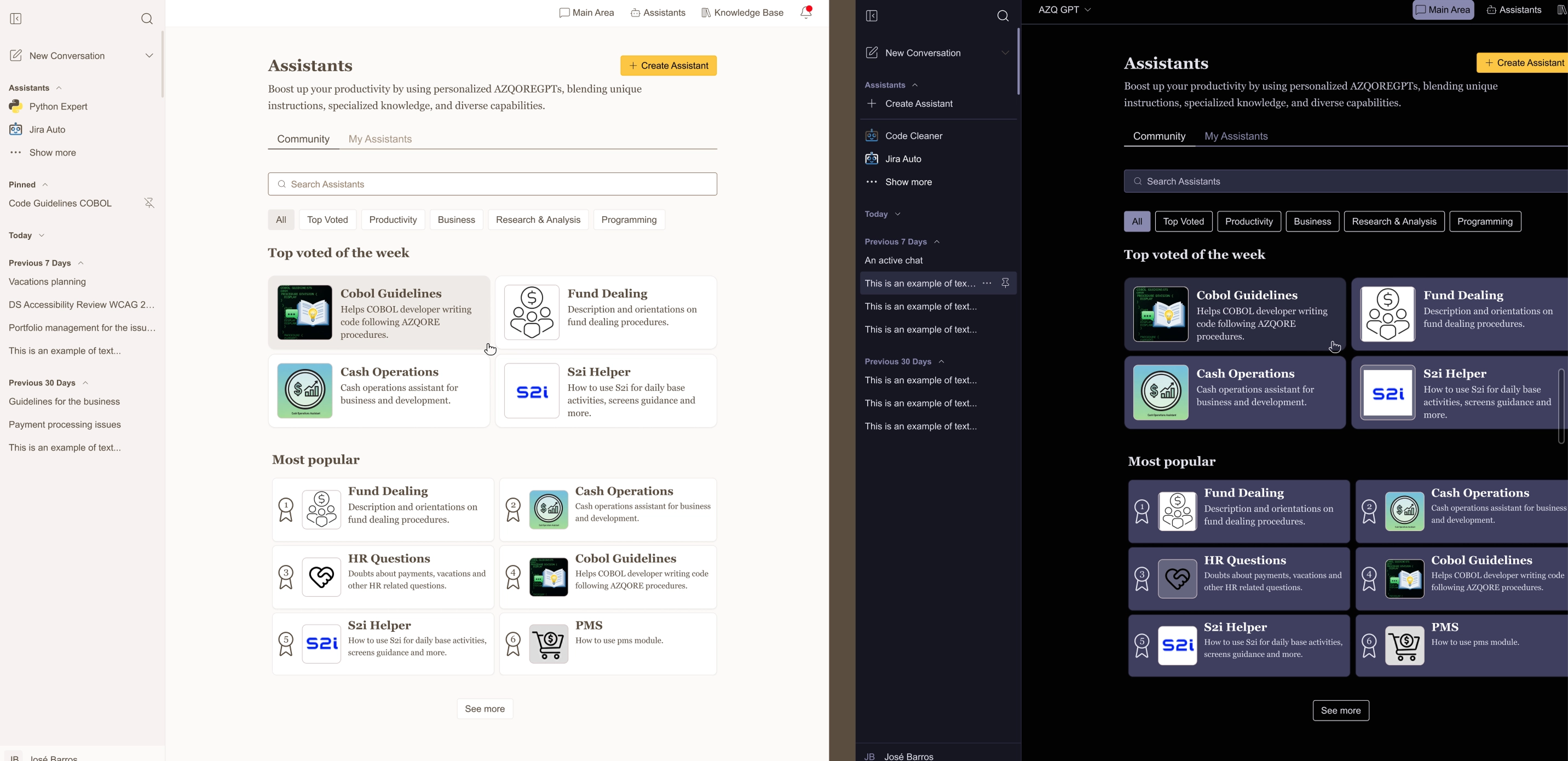Open Knowledge Base in light top navigation

[742, 13]
